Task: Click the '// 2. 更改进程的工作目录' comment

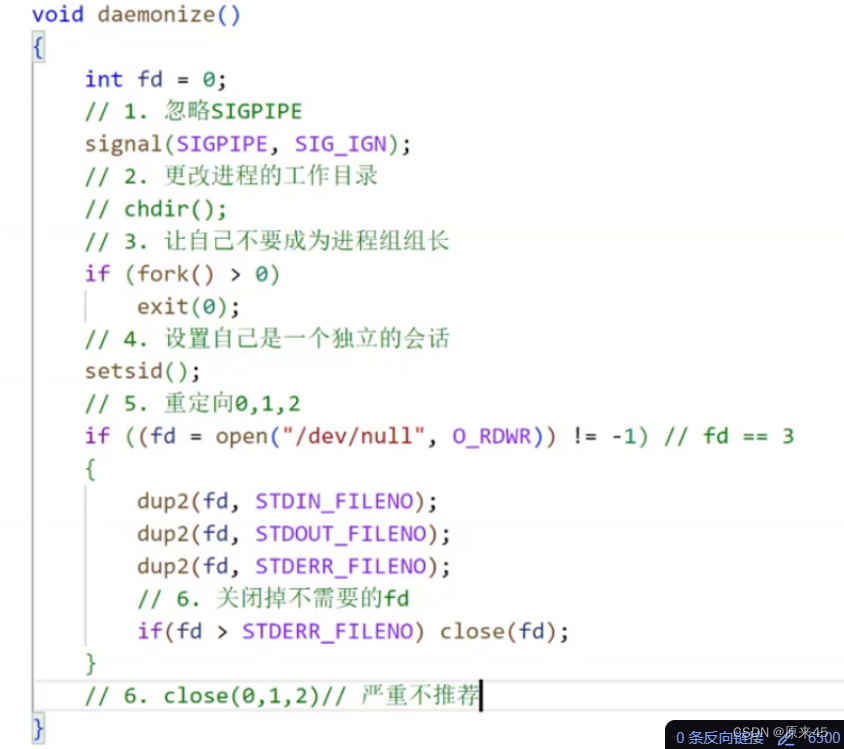Action: (231, 176)
